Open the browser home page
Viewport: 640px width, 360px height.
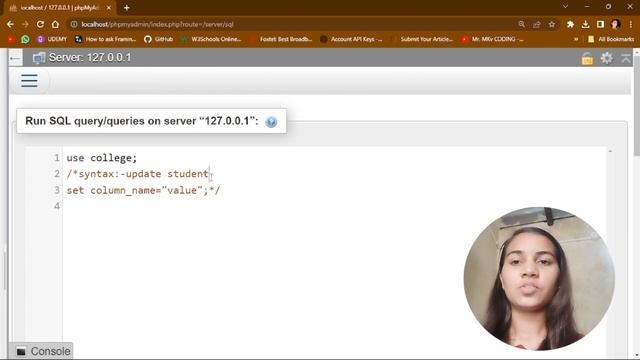point(55,24)
